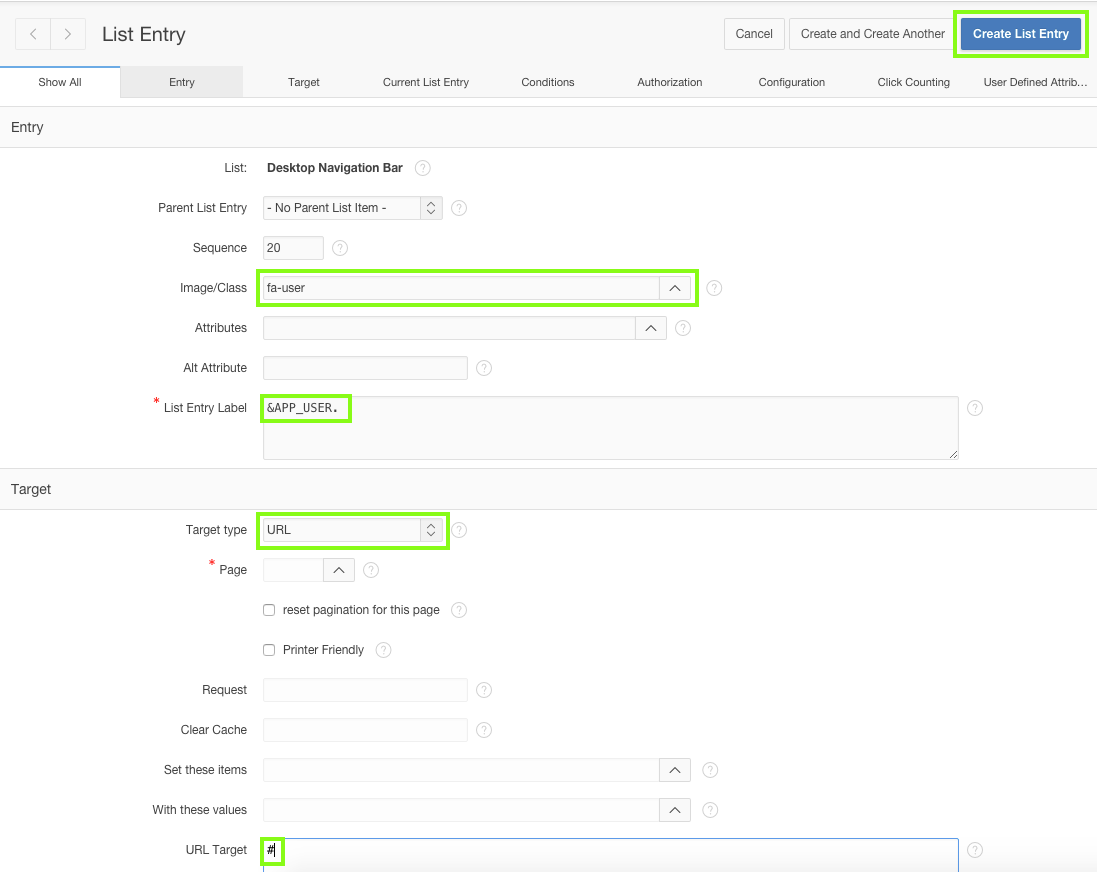Screen dimensions: 1097x872
Task: Click the Create List Entry button
Action: click(1020, 33)
